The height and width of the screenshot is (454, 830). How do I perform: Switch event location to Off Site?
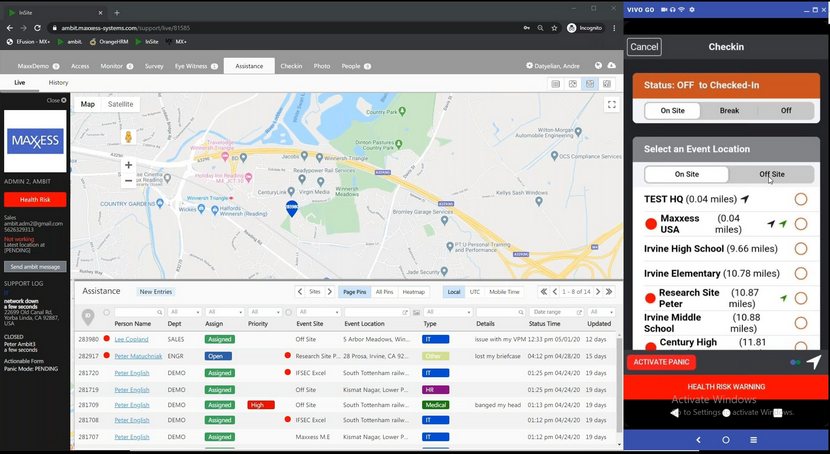click(x=772, y=174)
